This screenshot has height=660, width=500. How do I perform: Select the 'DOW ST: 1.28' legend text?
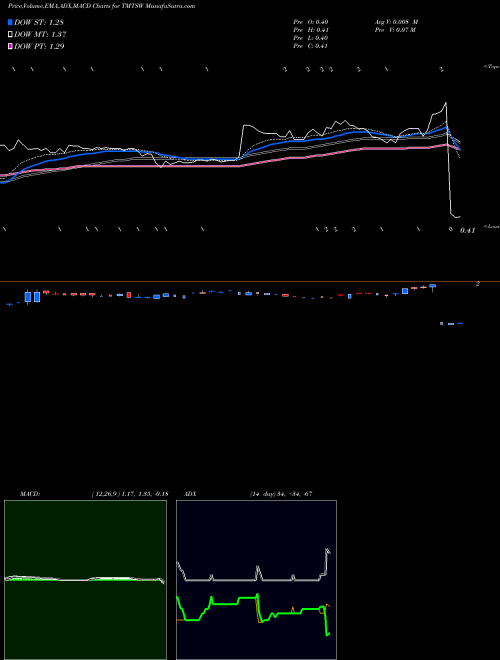(39, 22)
